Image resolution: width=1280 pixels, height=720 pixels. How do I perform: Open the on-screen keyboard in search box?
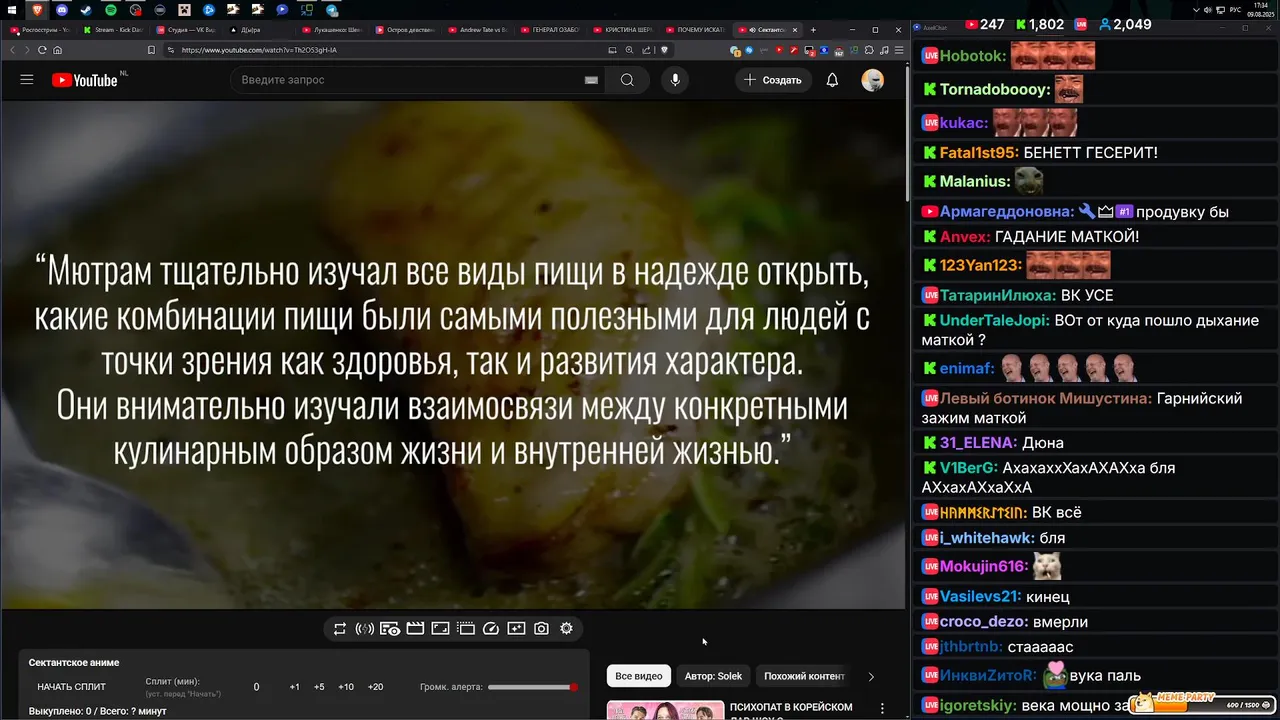(591, 80)
